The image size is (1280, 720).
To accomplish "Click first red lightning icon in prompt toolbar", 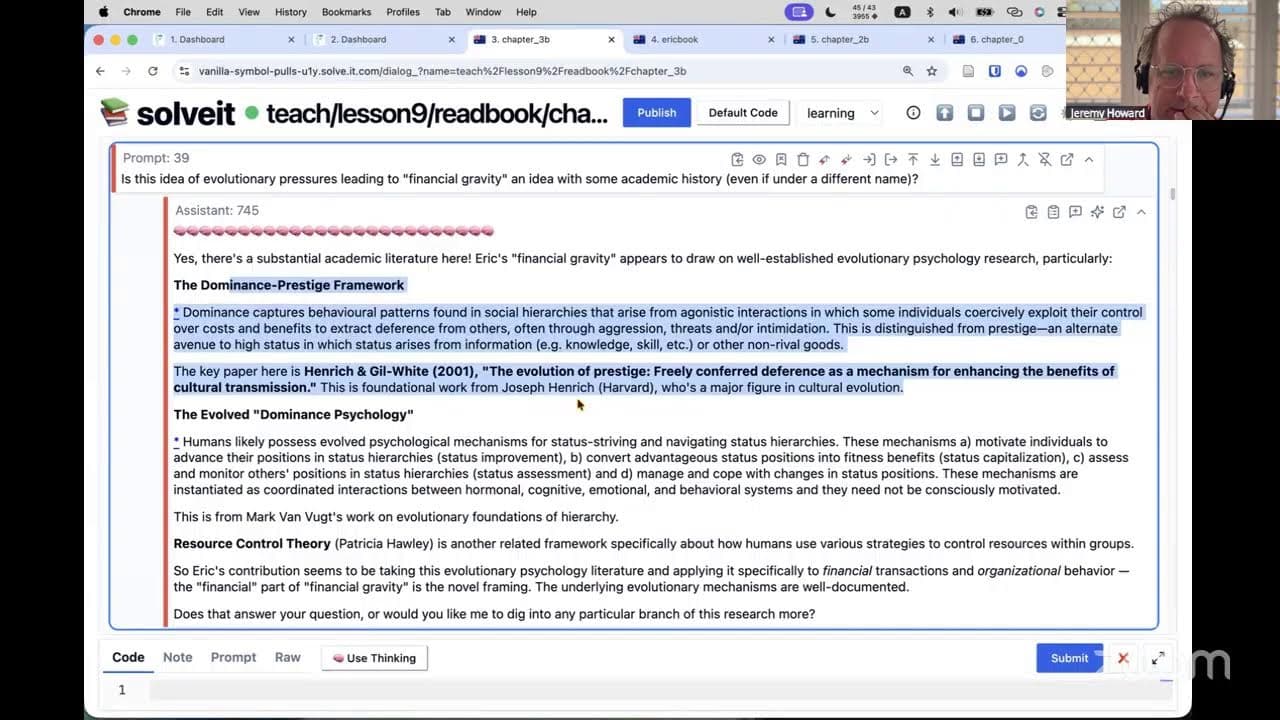I will [x=825, y=159].
